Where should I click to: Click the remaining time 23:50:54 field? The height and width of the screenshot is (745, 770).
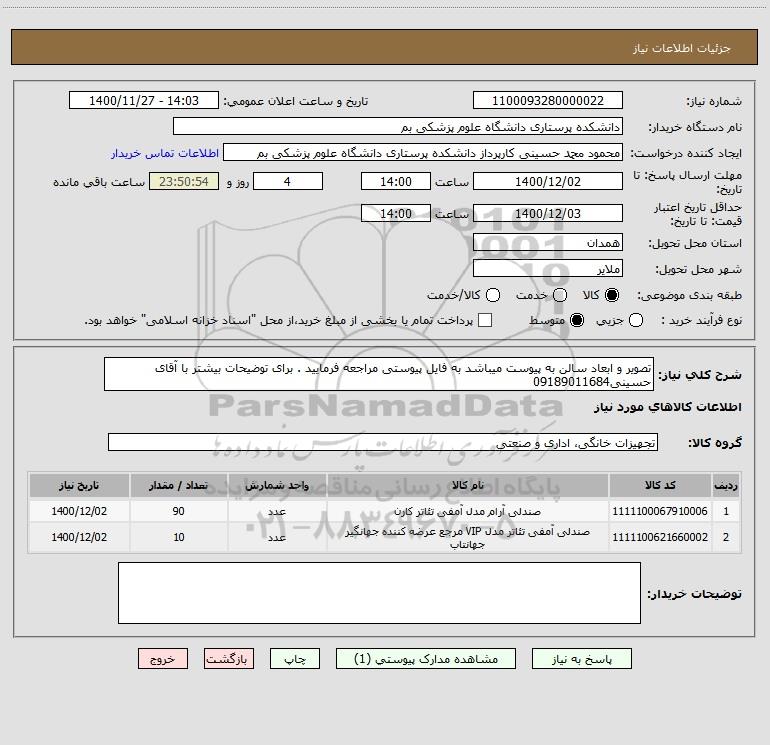pyautogui.click(x=184, y=181)
